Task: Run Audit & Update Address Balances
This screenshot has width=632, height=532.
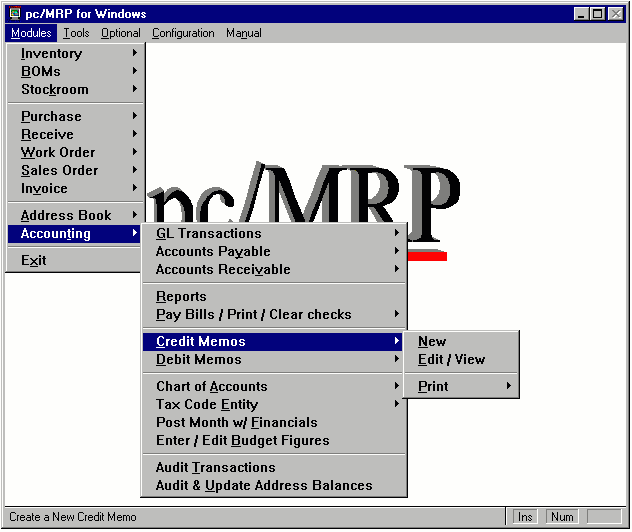Action: 274,486
